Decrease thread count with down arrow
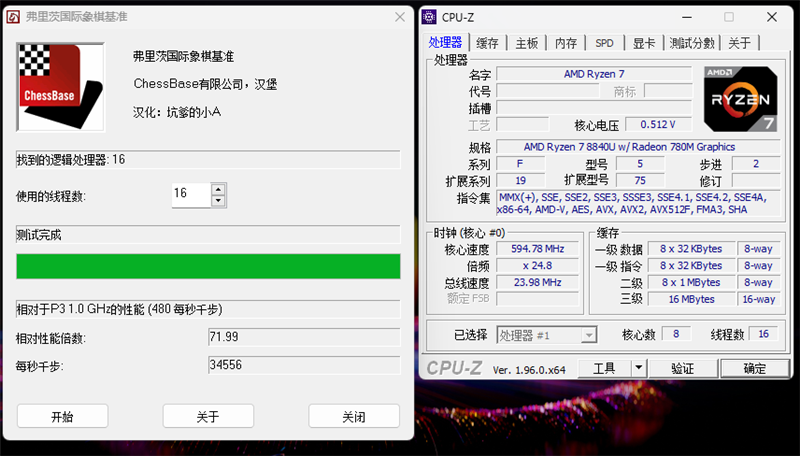This screenshot has width=800, height=456. click(218, 200)
